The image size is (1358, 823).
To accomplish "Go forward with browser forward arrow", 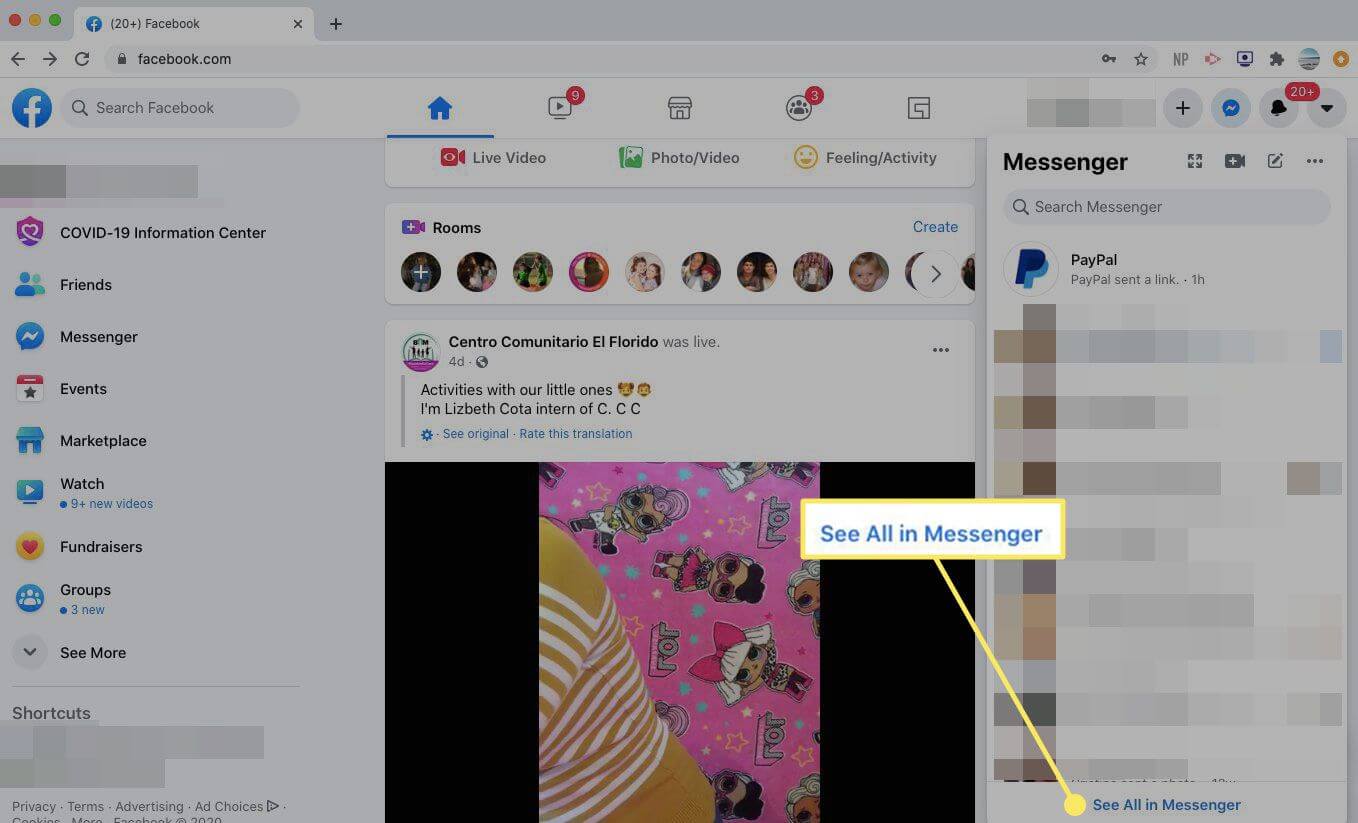I will point(50,59).
